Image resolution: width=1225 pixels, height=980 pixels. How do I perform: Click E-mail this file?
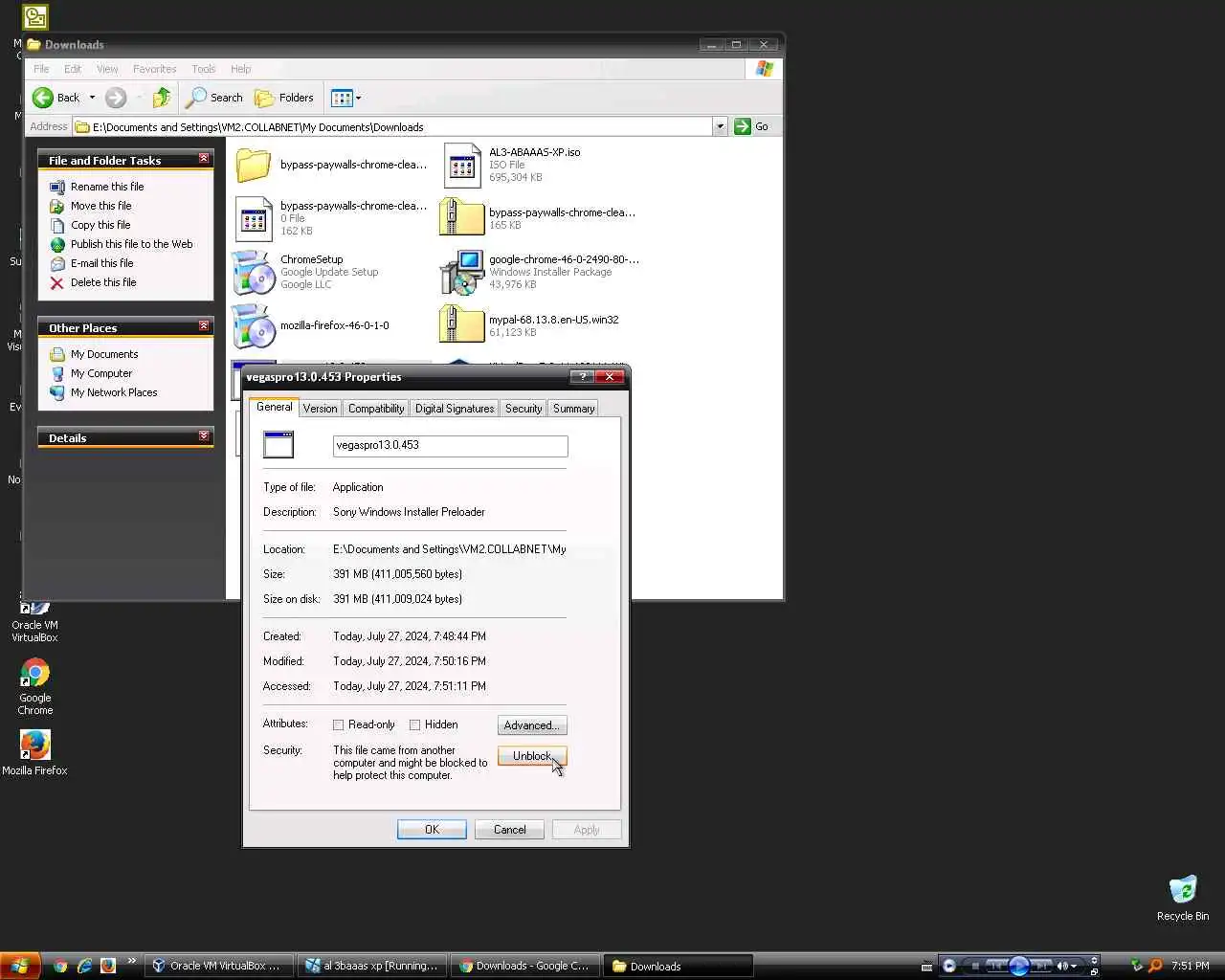(102, 263)
